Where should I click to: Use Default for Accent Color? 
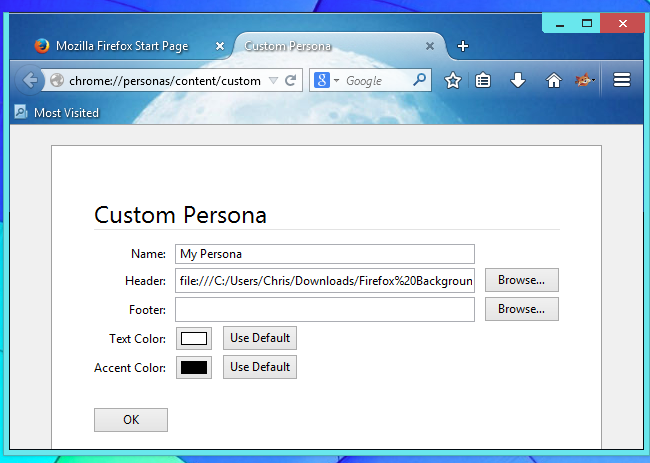pos(260,367)
